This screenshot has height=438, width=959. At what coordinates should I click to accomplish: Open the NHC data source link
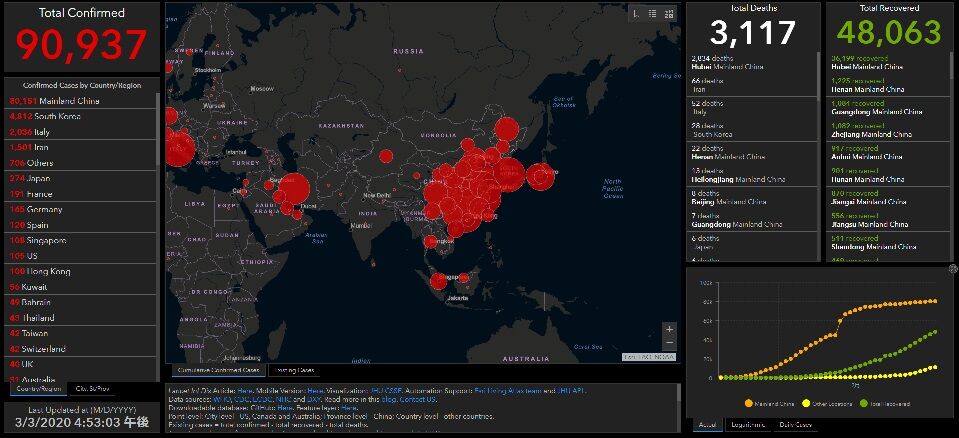pyautogui.click(x=284, y=399)
